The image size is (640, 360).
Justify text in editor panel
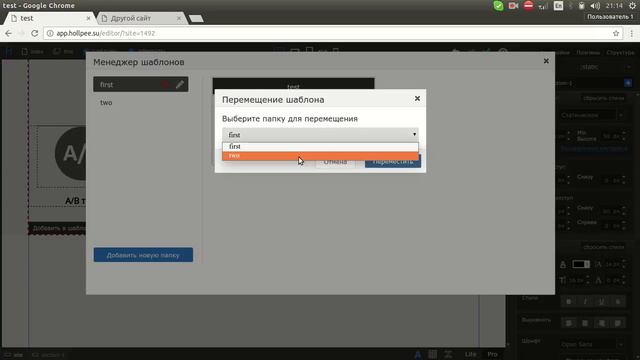[618, 323]
